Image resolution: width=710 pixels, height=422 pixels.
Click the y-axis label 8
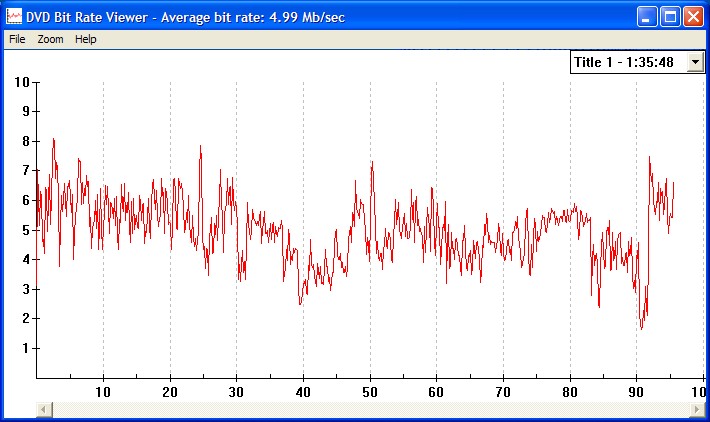[x=26, y=141]
